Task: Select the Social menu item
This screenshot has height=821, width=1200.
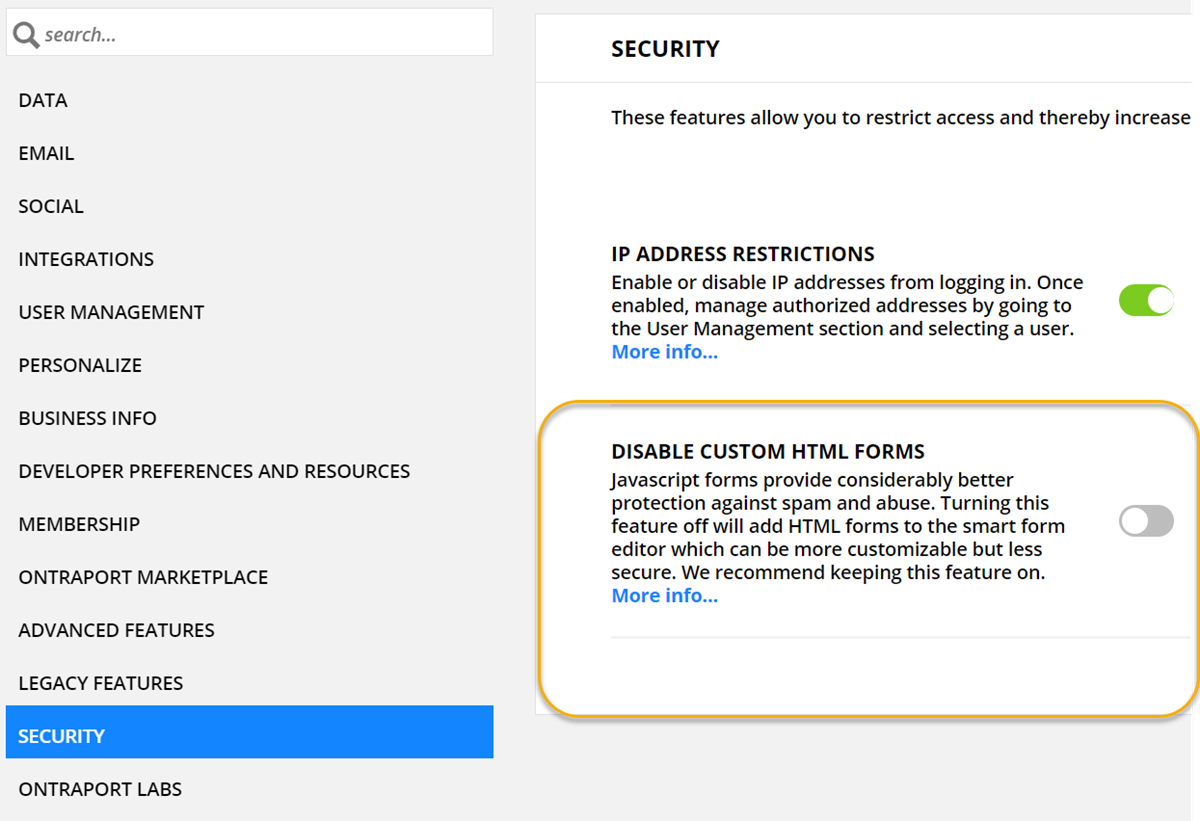Action: click(x=51, y=206)
